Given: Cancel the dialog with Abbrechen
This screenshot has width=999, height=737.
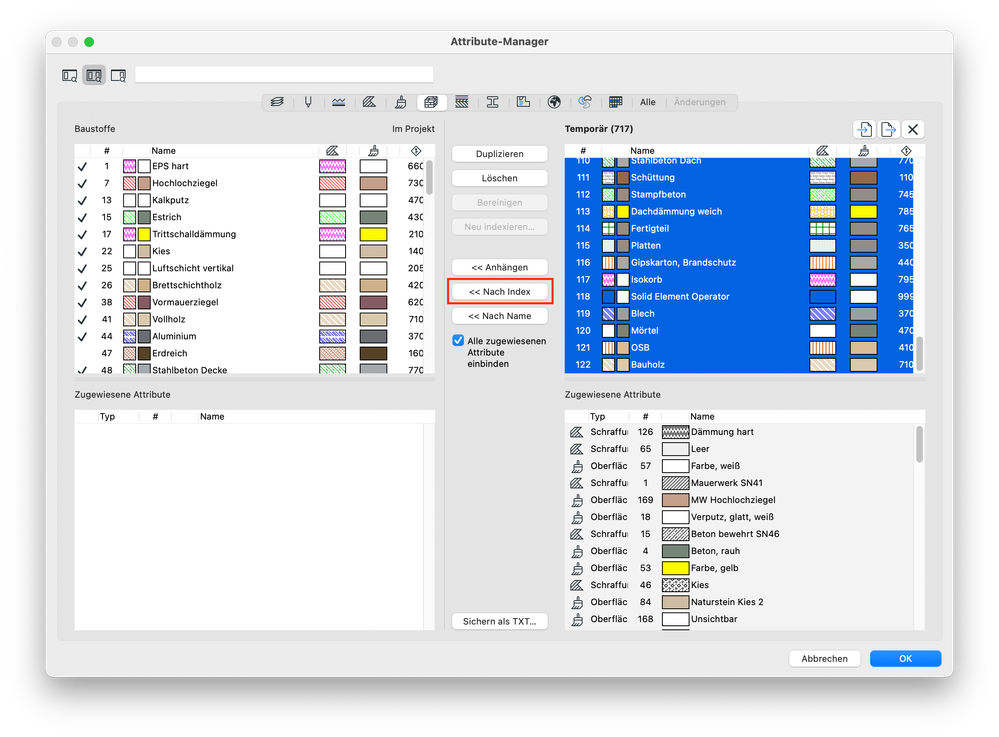Looking at the screenshot, I should (824, 659).
